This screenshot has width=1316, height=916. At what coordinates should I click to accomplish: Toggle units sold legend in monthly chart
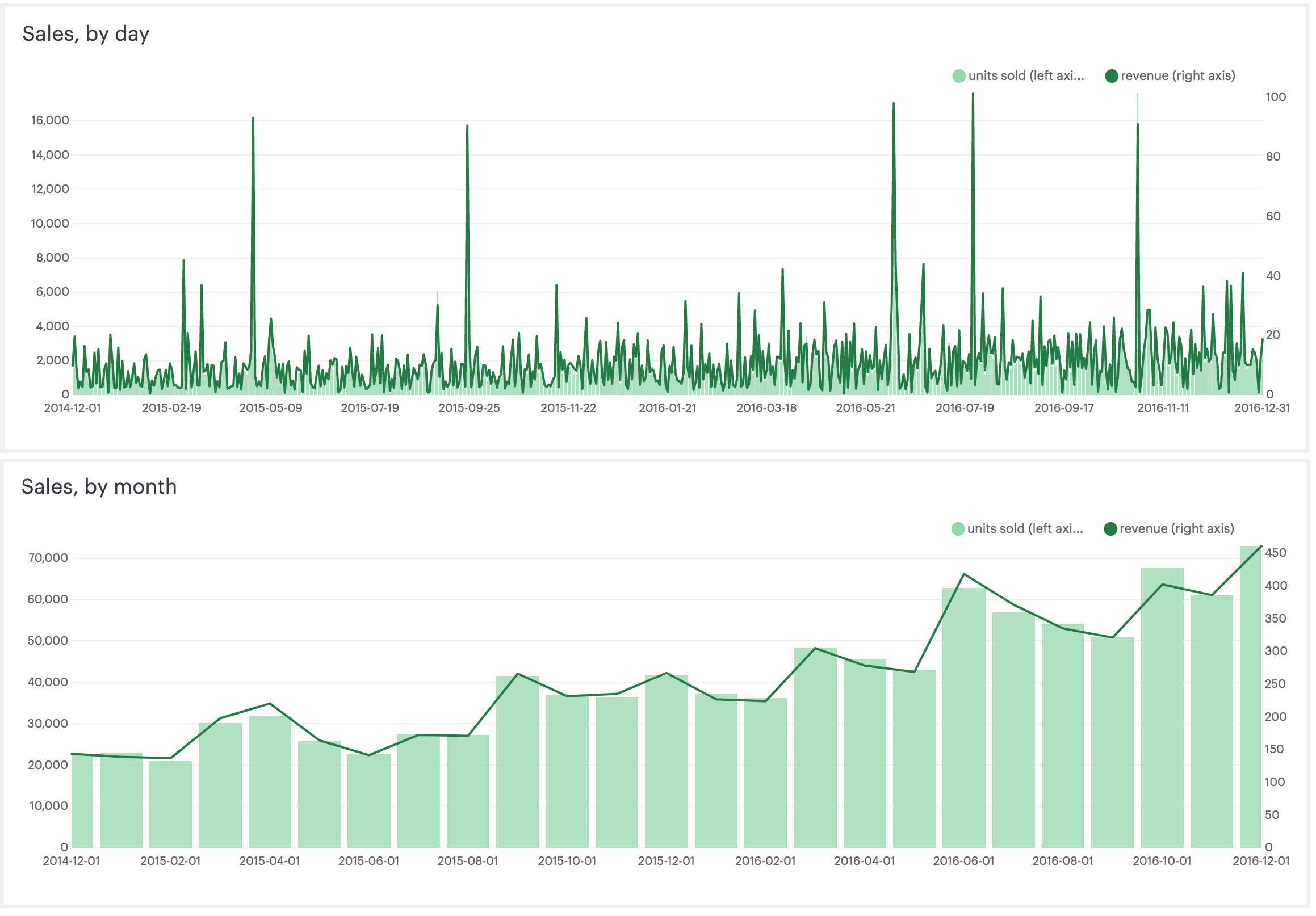tap(1017, 528)
